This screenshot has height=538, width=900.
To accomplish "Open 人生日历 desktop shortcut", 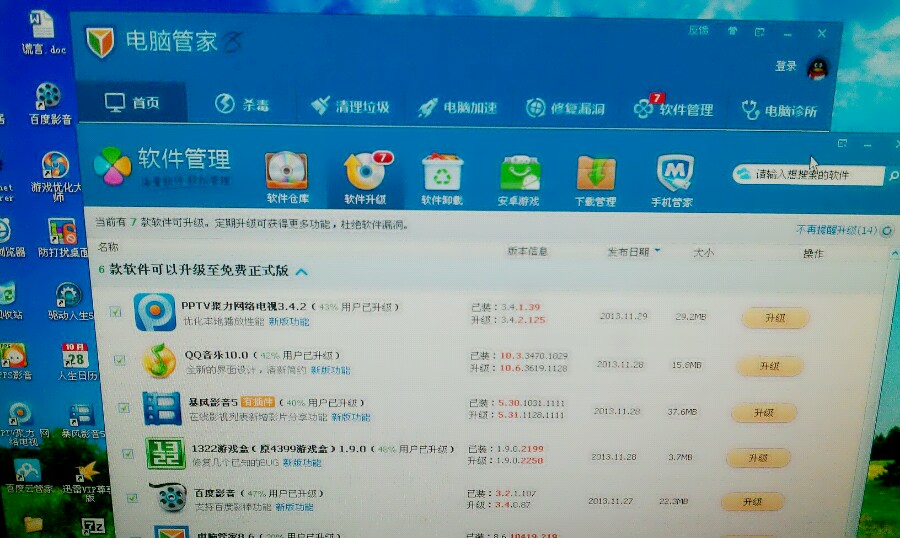I will (76, 362).
